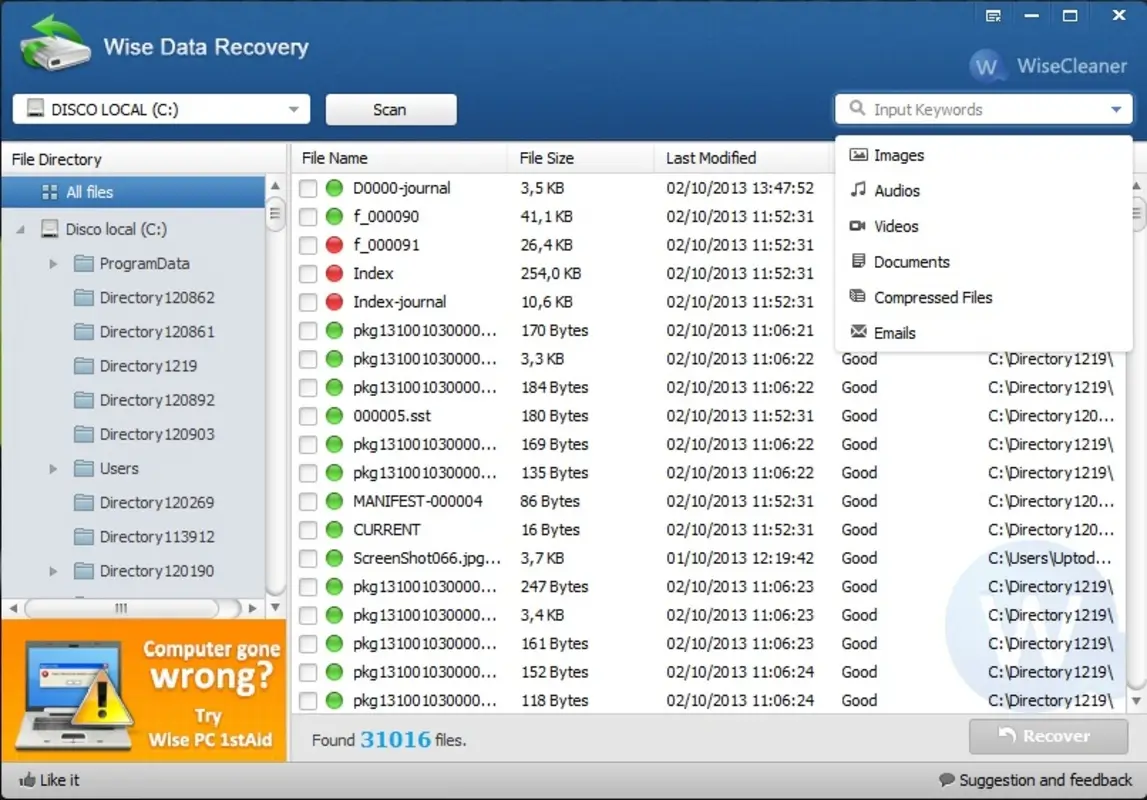
Task: Click the Wise Data Recovery logo icon
Action: pyautogui.click(x=52, y=46)
